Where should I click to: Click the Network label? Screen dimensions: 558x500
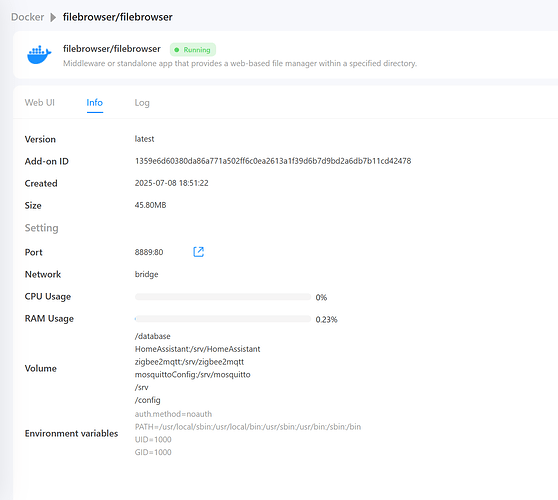pyautogui.click(x=43, y=274)
